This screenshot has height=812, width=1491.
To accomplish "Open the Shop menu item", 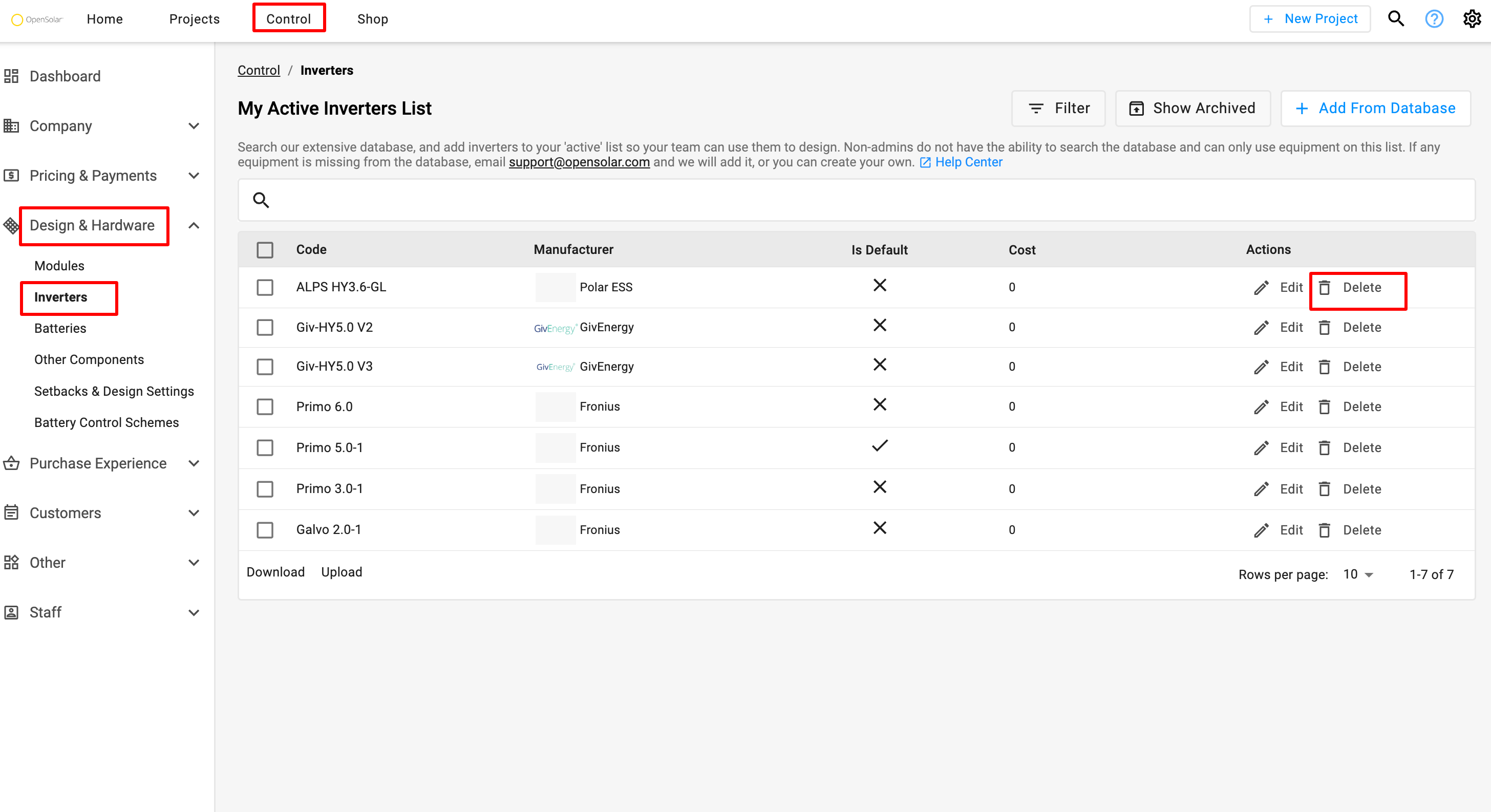I will [373, 18].
